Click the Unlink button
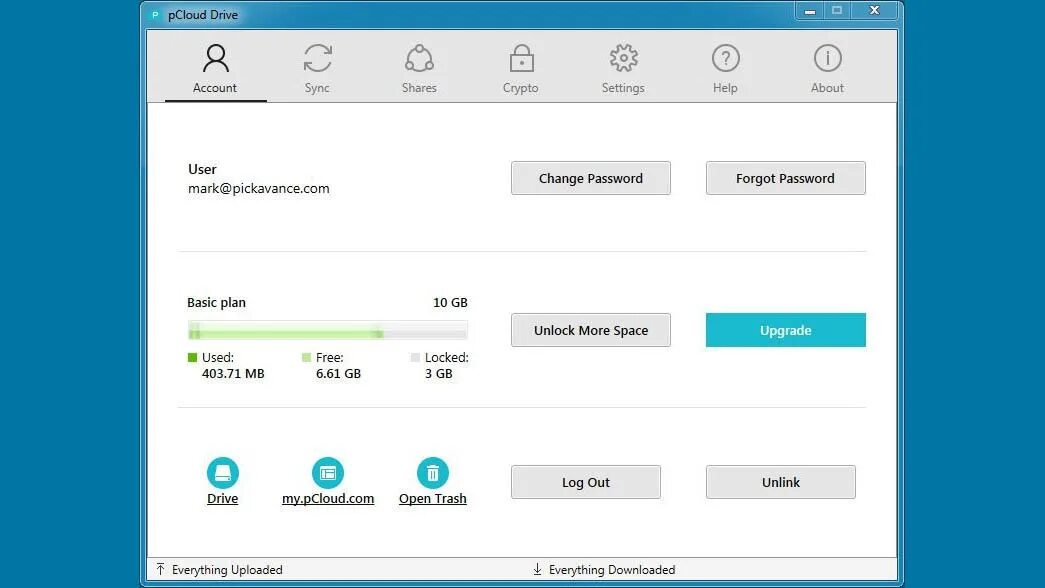Image resolution: width=1045 pixels, height=588 pixels. (780, 482)
